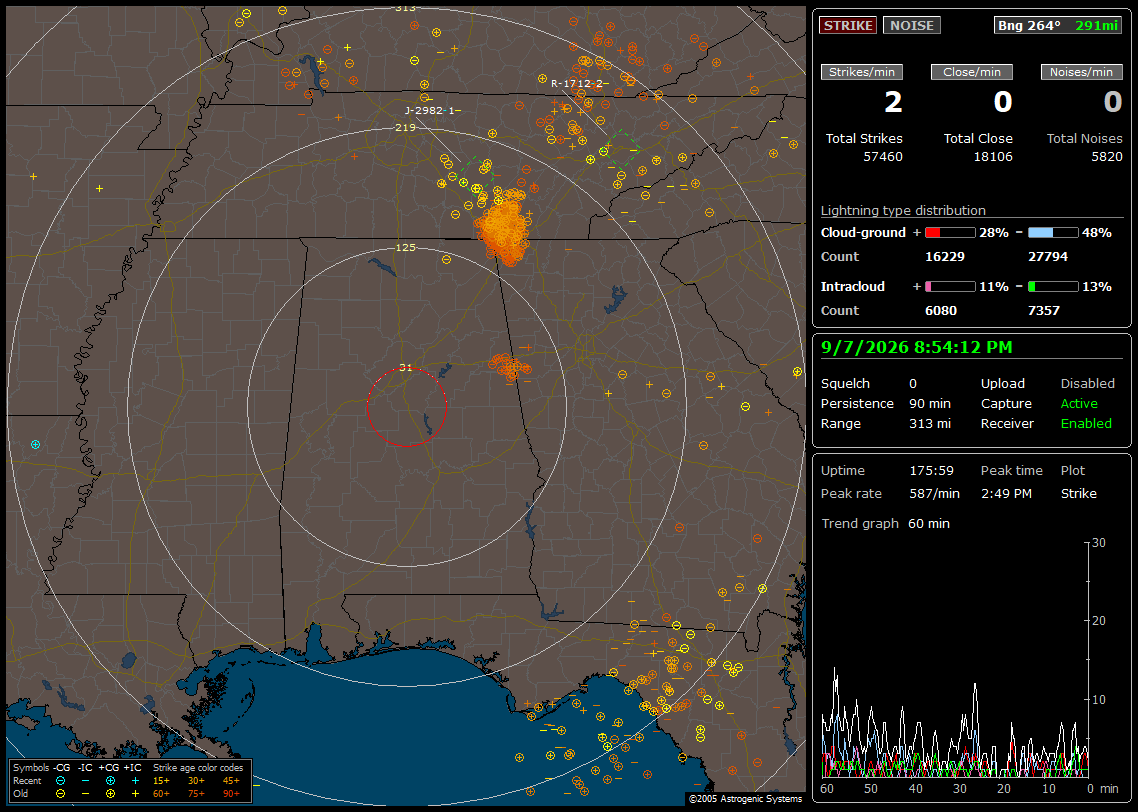Change the Range 313 mi setting
This screenshot has width=1138, height=812.
click(x=930, y=424)
